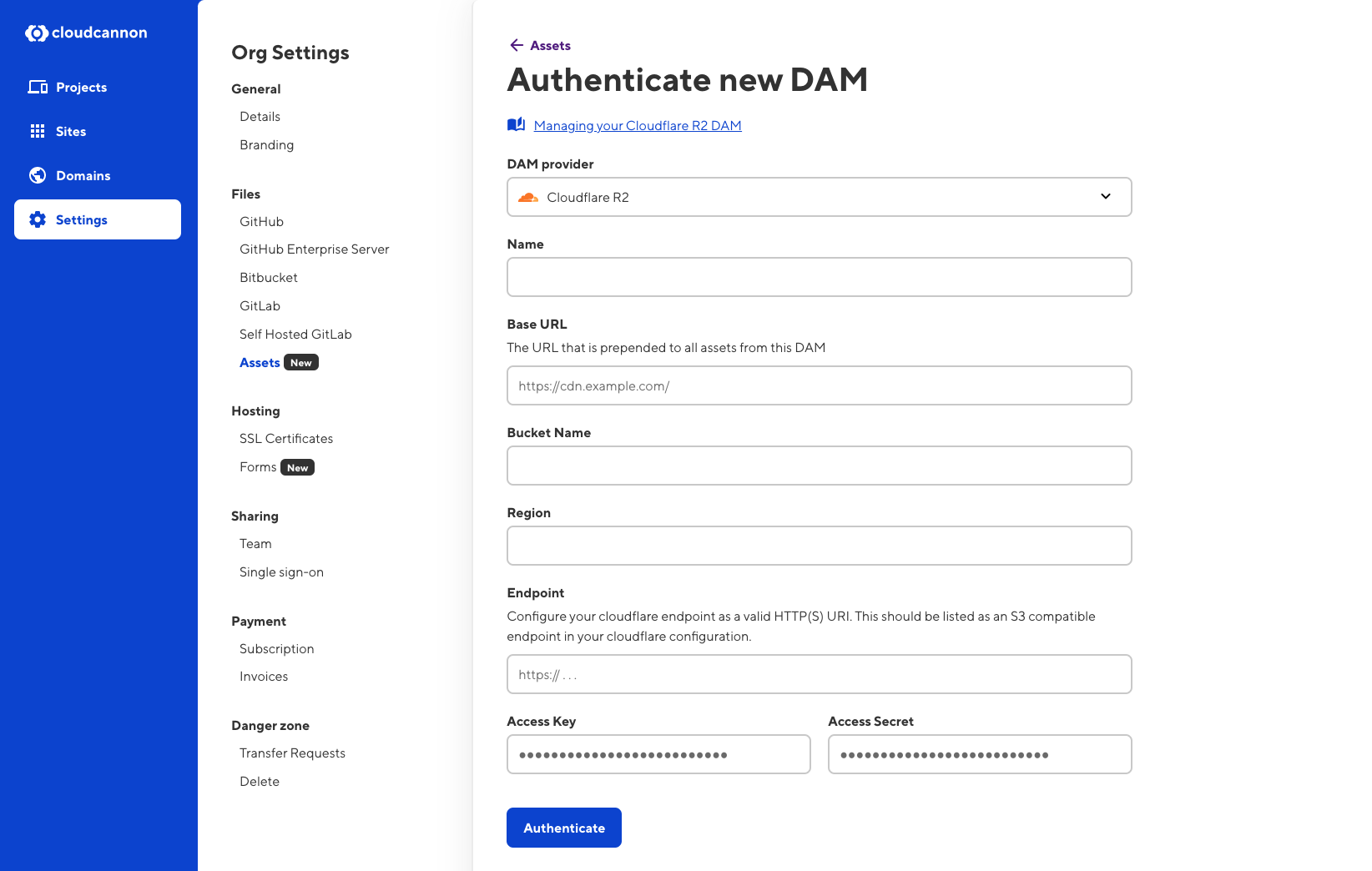The width and height of the screenshot is (1372, 871).
Task: Focus the Base URL input field
Action: point(819,385)
